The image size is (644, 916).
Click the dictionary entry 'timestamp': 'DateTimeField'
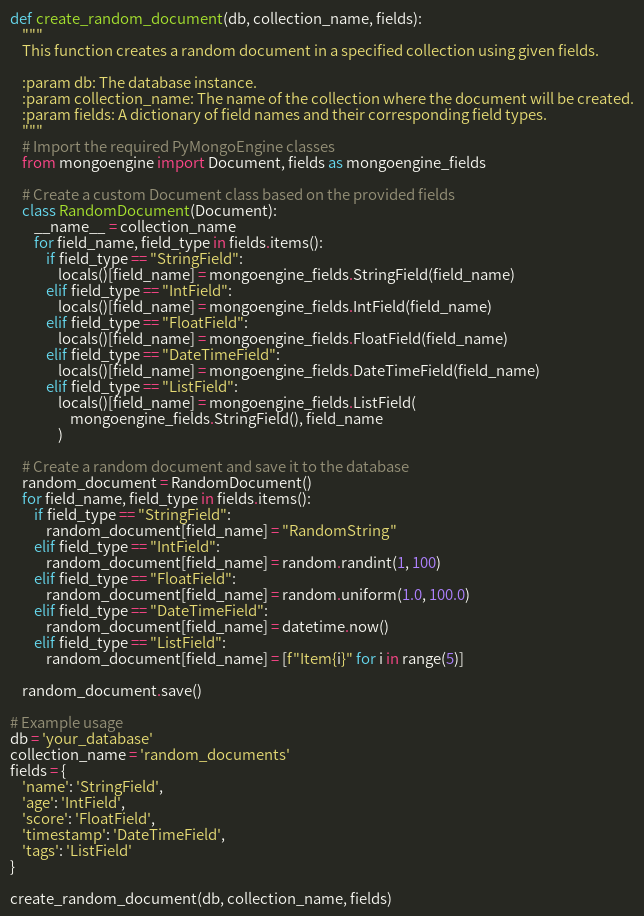[123, 835]
